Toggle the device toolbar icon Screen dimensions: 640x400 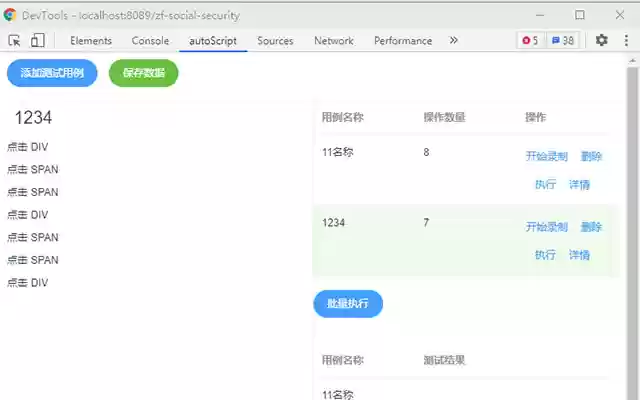pos(38,40)
